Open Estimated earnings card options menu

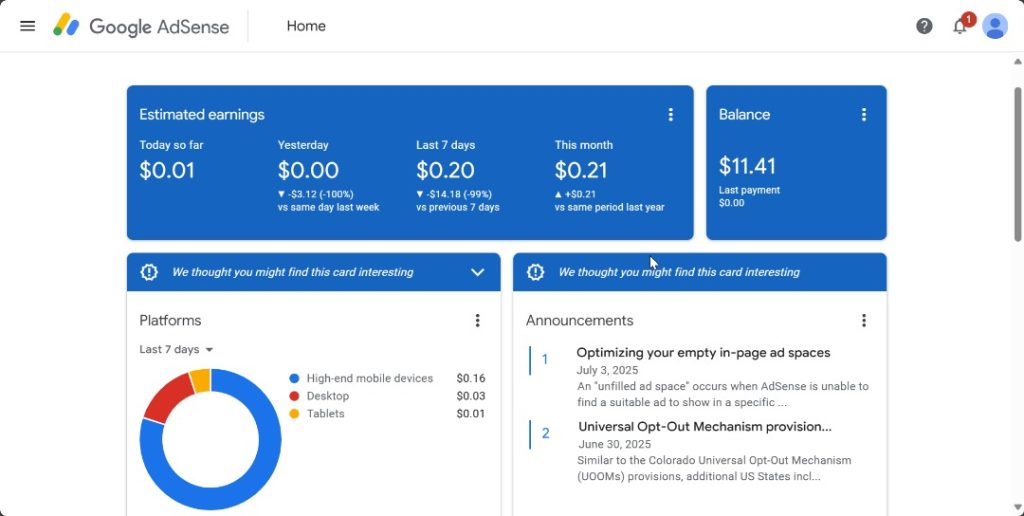[671, 115]
